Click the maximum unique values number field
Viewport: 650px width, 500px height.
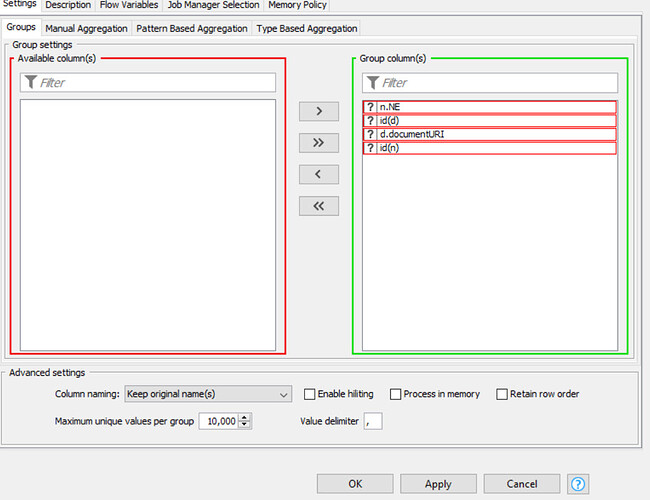(218, 421)
